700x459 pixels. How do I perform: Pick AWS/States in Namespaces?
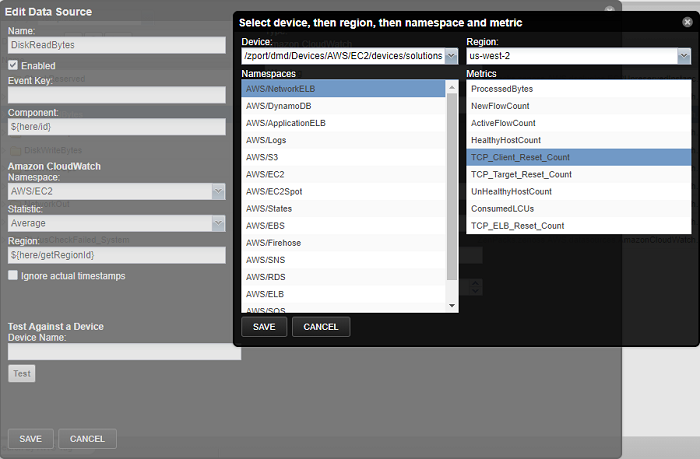343,209
